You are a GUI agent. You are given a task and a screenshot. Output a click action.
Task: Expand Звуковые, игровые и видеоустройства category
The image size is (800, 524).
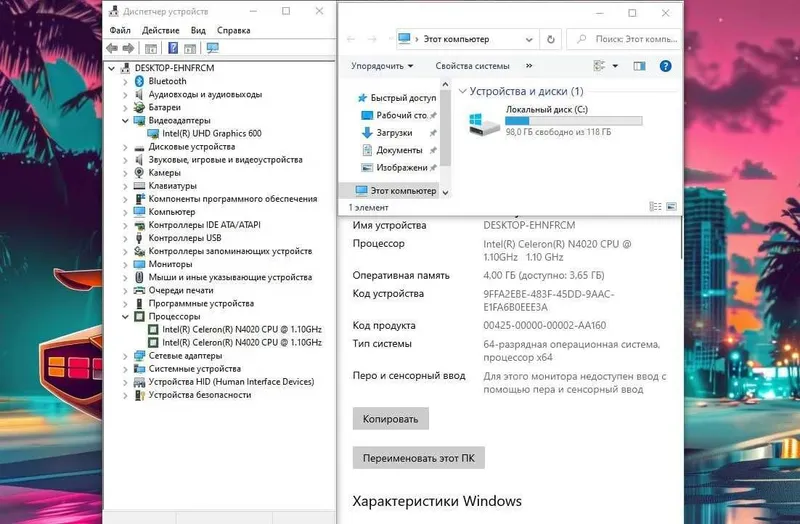pyautogui.click(x=125, y=160)
